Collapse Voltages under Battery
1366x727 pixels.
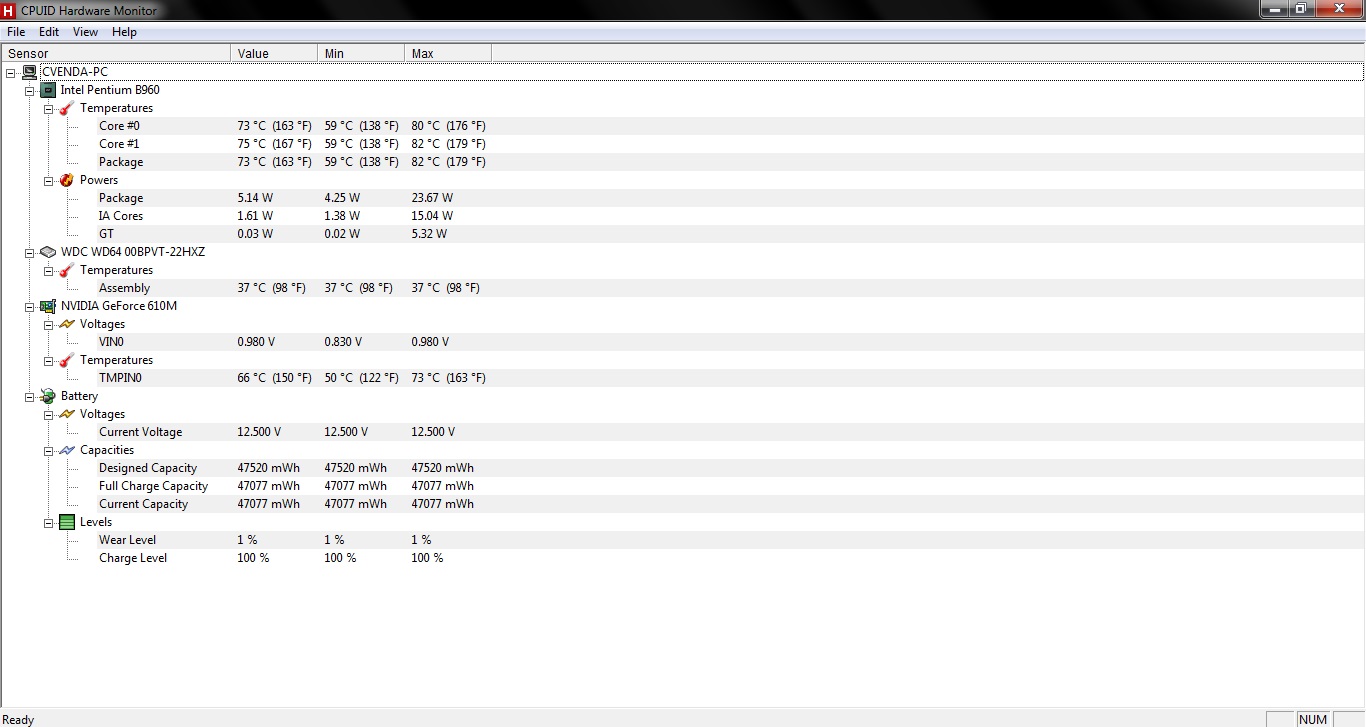point(49,414)
